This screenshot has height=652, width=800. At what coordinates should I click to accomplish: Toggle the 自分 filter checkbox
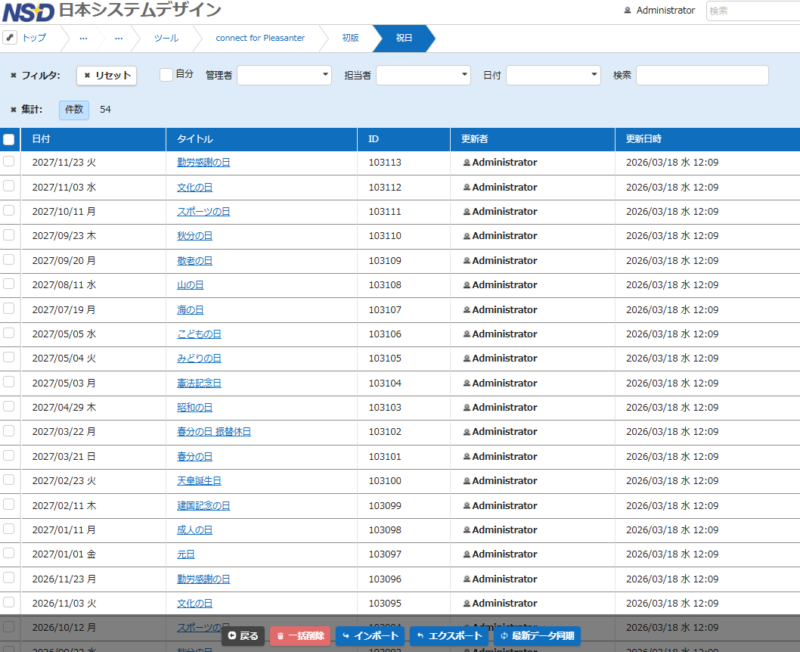(x=167, y=75)
